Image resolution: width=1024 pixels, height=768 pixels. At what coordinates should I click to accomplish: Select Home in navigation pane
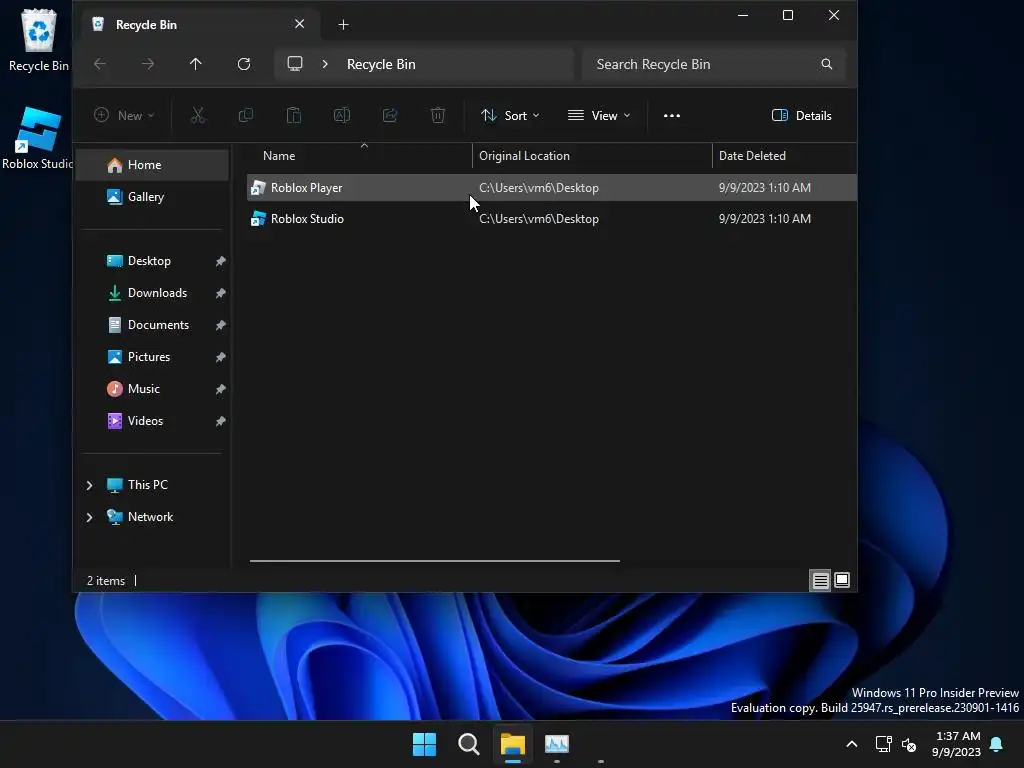[152, 165]
